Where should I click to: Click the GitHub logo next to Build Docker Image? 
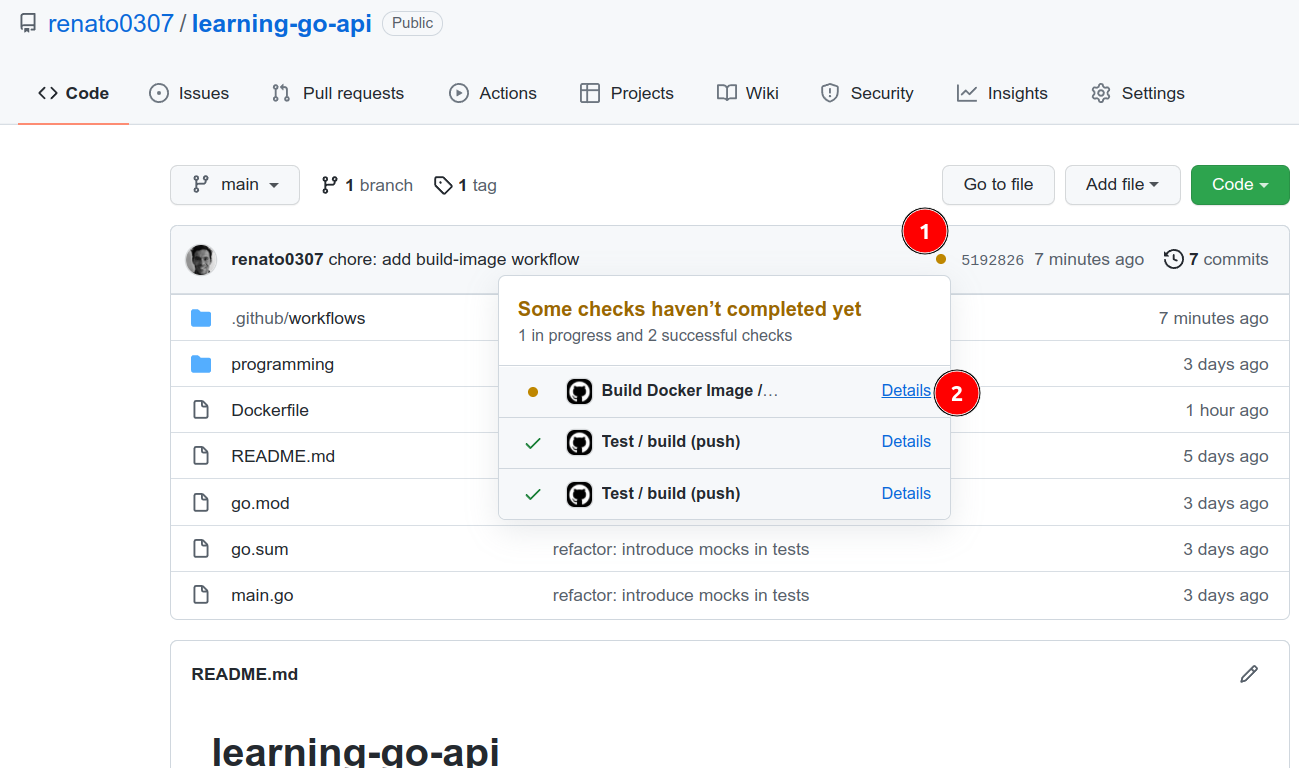pos(580,391)
